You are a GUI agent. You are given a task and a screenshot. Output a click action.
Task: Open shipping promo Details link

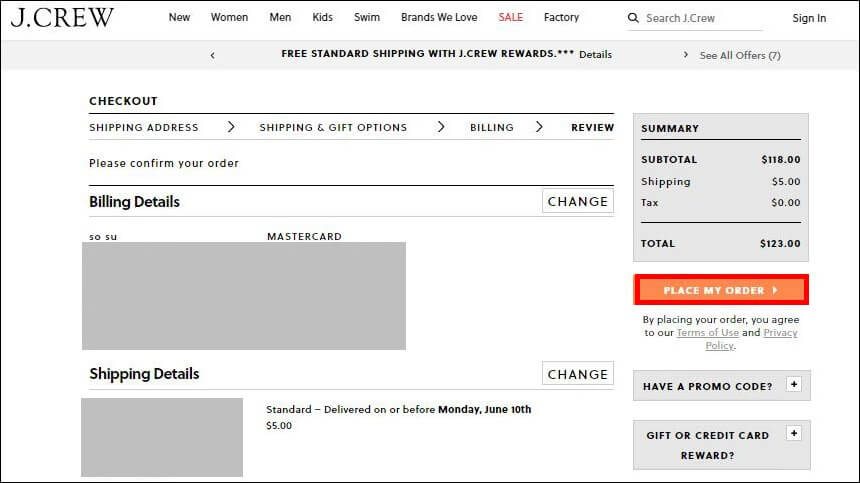click(595, 55)
